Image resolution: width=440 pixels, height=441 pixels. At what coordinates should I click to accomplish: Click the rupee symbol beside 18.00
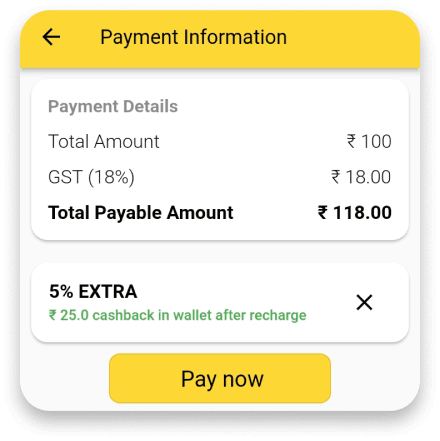336,177
